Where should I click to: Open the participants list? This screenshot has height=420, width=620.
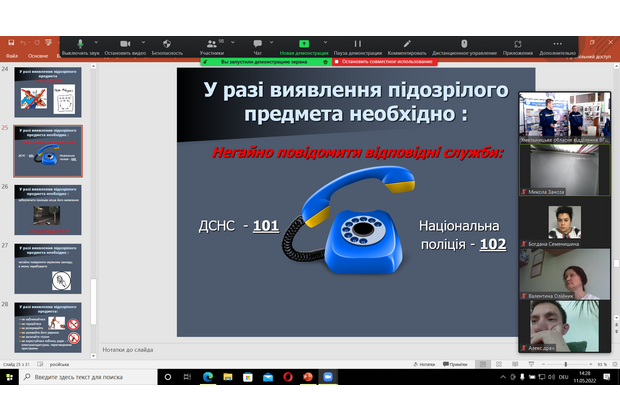point(211,46)
